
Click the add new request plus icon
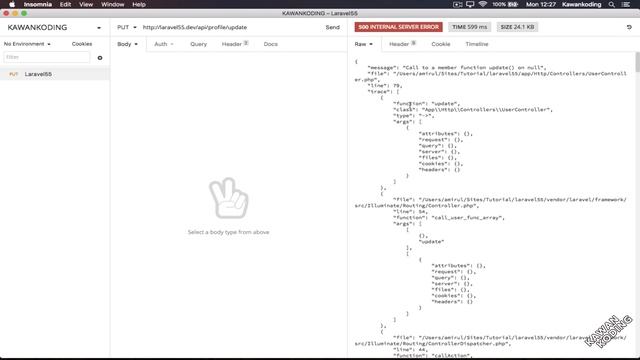(x=100, y=58)
